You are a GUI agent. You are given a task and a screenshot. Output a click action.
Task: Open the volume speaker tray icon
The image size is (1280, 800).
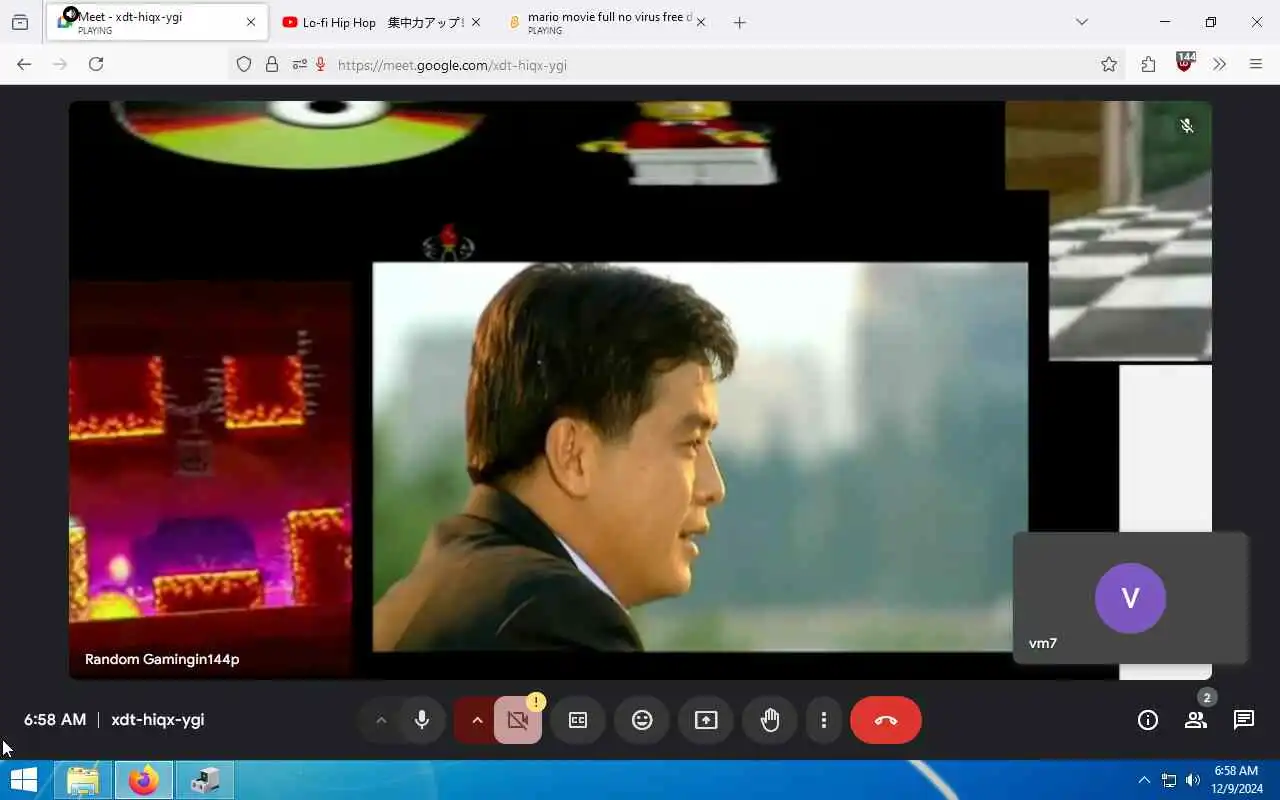click(x=1193, y=780)
